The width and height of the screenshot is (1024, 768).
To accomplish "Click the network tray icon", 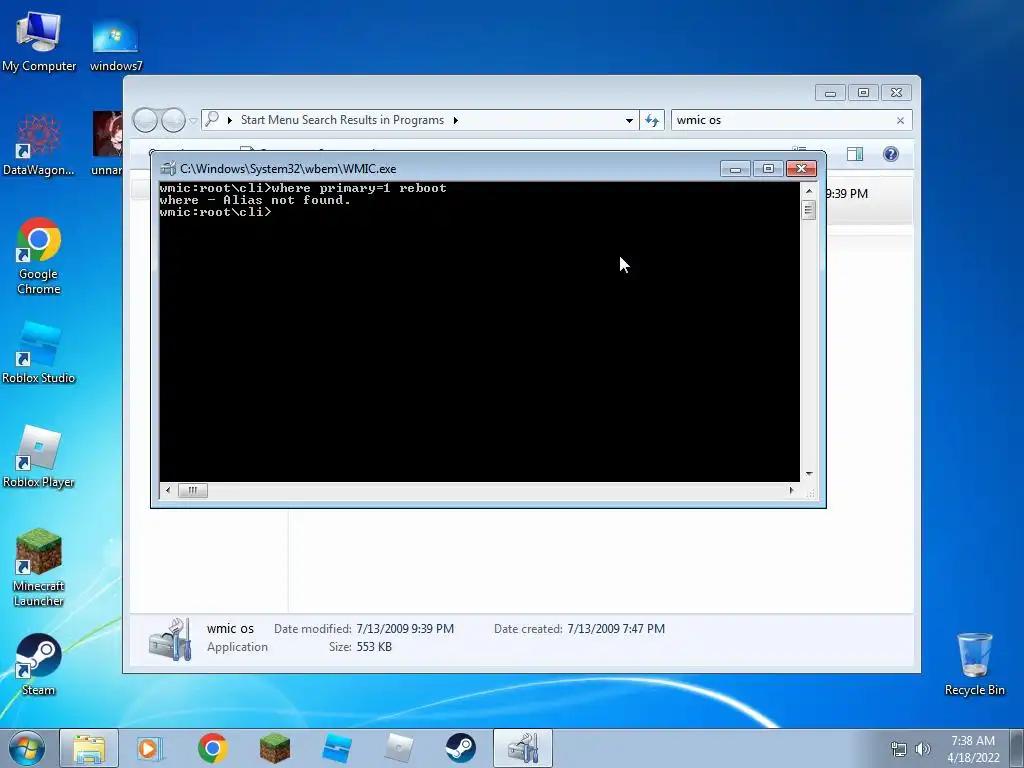I will coord(899,749).
